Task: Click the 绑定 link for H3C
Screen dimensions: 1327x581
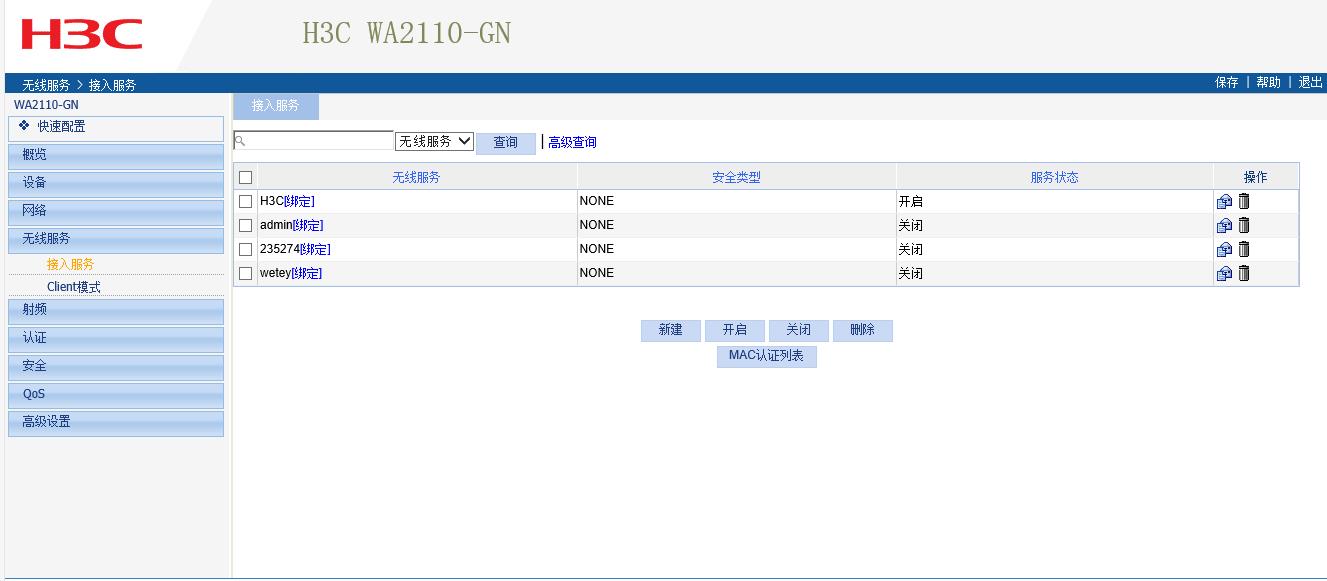Action: pyautogui.click(x=299, y=201)
